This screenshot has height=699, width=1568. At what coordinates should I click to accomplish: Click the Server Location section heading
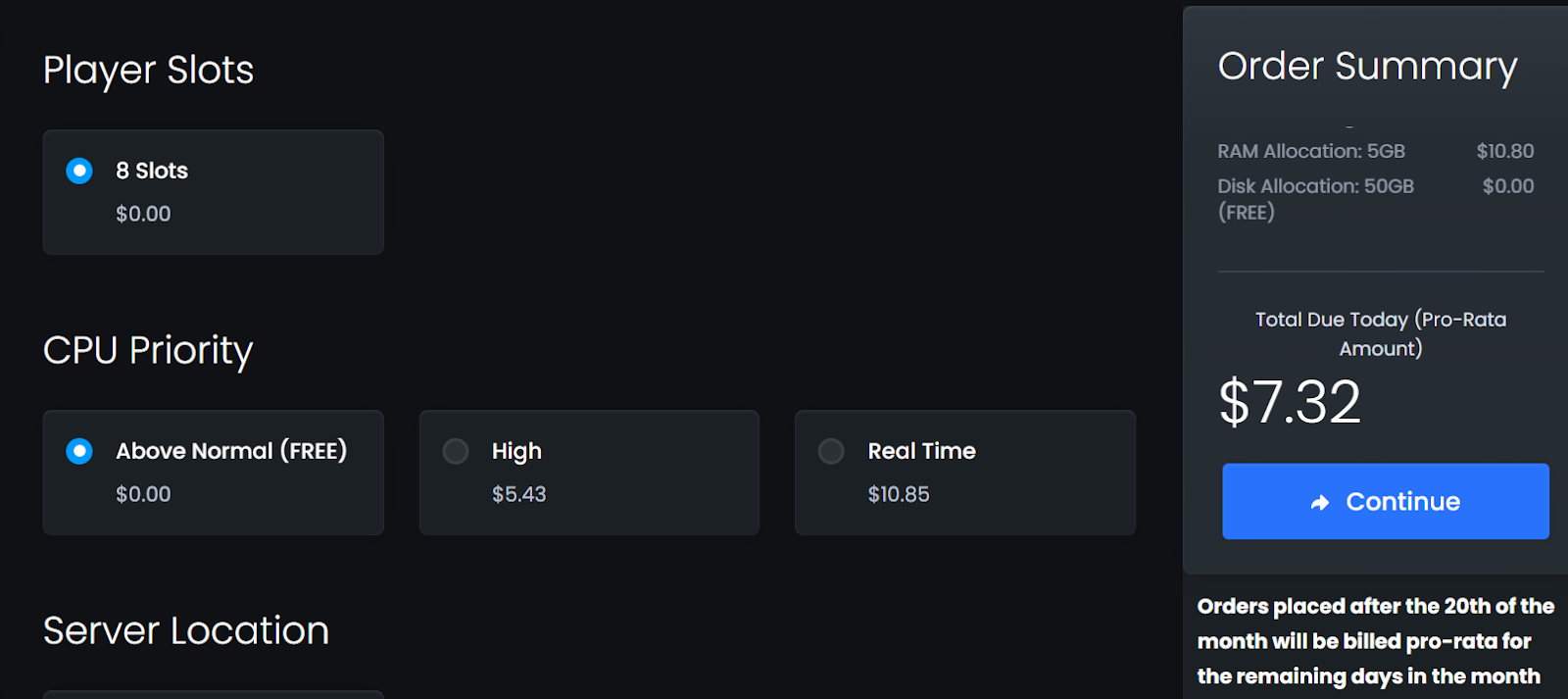point(186,630)
